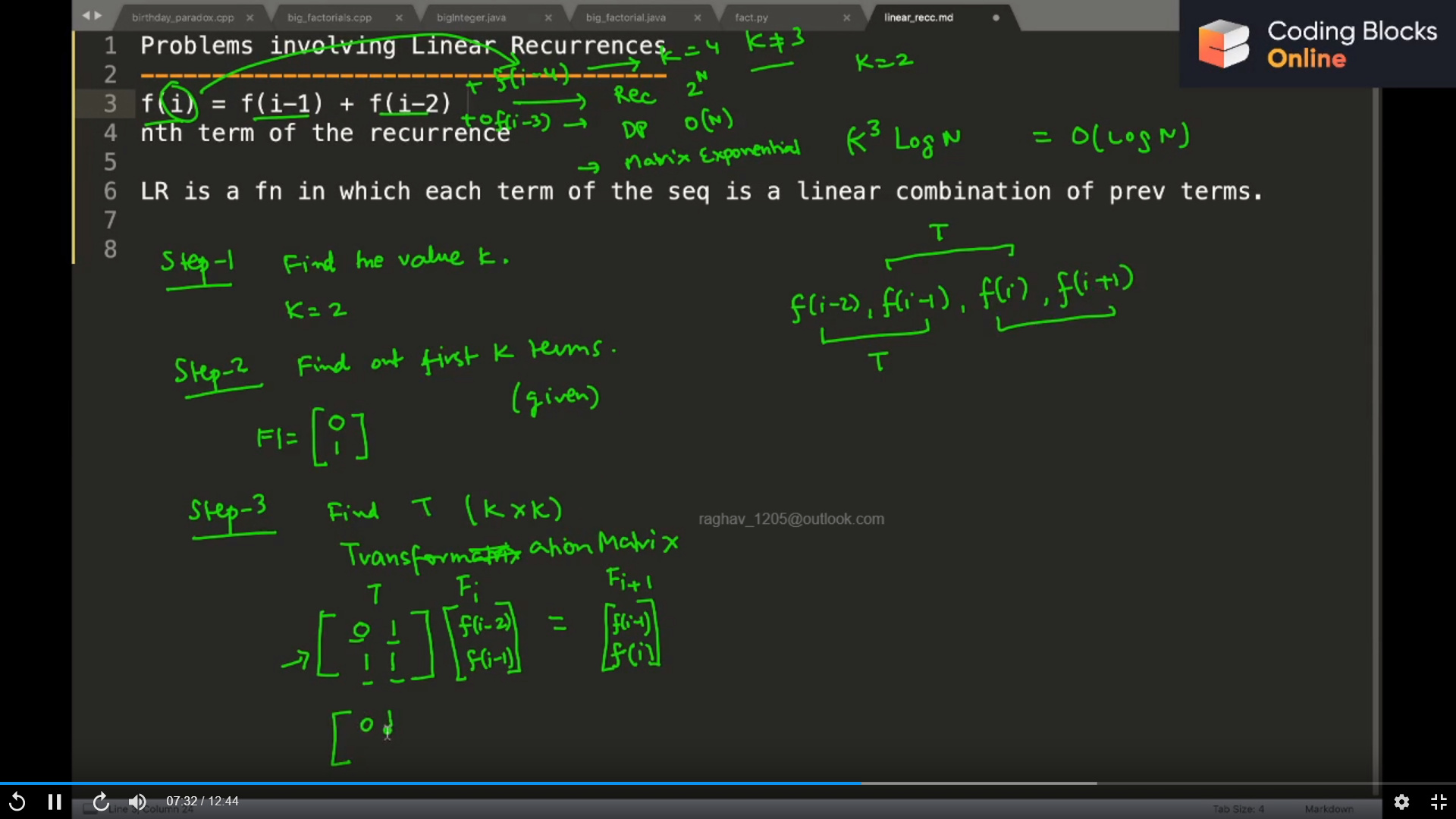Open video settings gear
Image resolution: width=1456 pixels, height=819 pixels.
[1401, 802]
